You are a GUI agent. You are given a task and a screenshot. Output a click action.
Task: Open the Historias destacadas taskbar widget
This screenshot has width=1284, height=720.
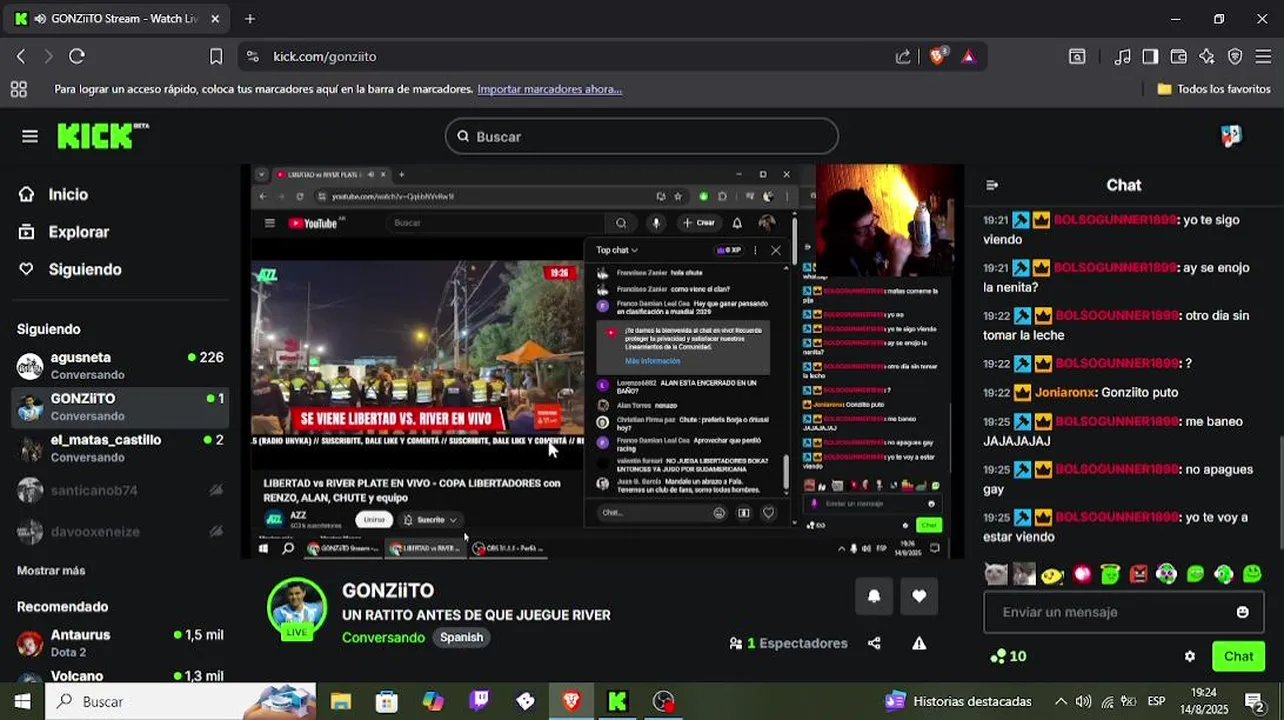[958, 701]
